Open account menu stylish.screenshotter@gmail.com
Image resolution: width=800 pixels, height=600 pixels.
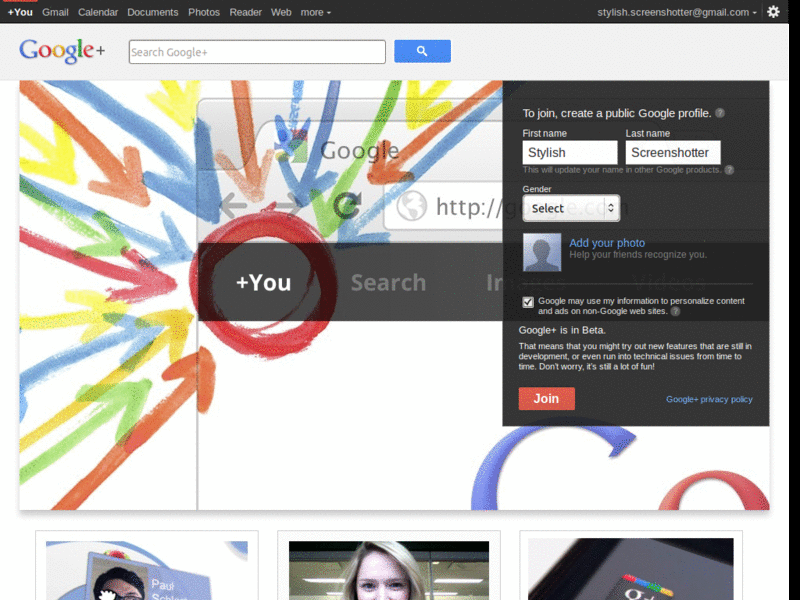point(677,12)
